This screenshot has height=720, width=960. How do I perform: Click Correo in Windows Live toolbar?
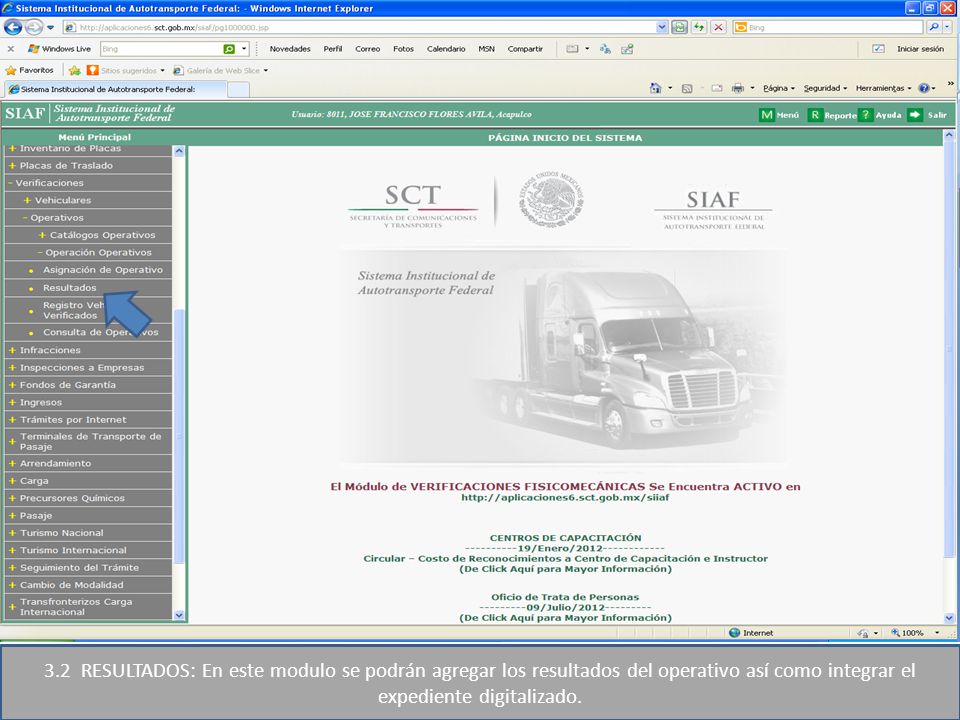click(x=367, y=49)
